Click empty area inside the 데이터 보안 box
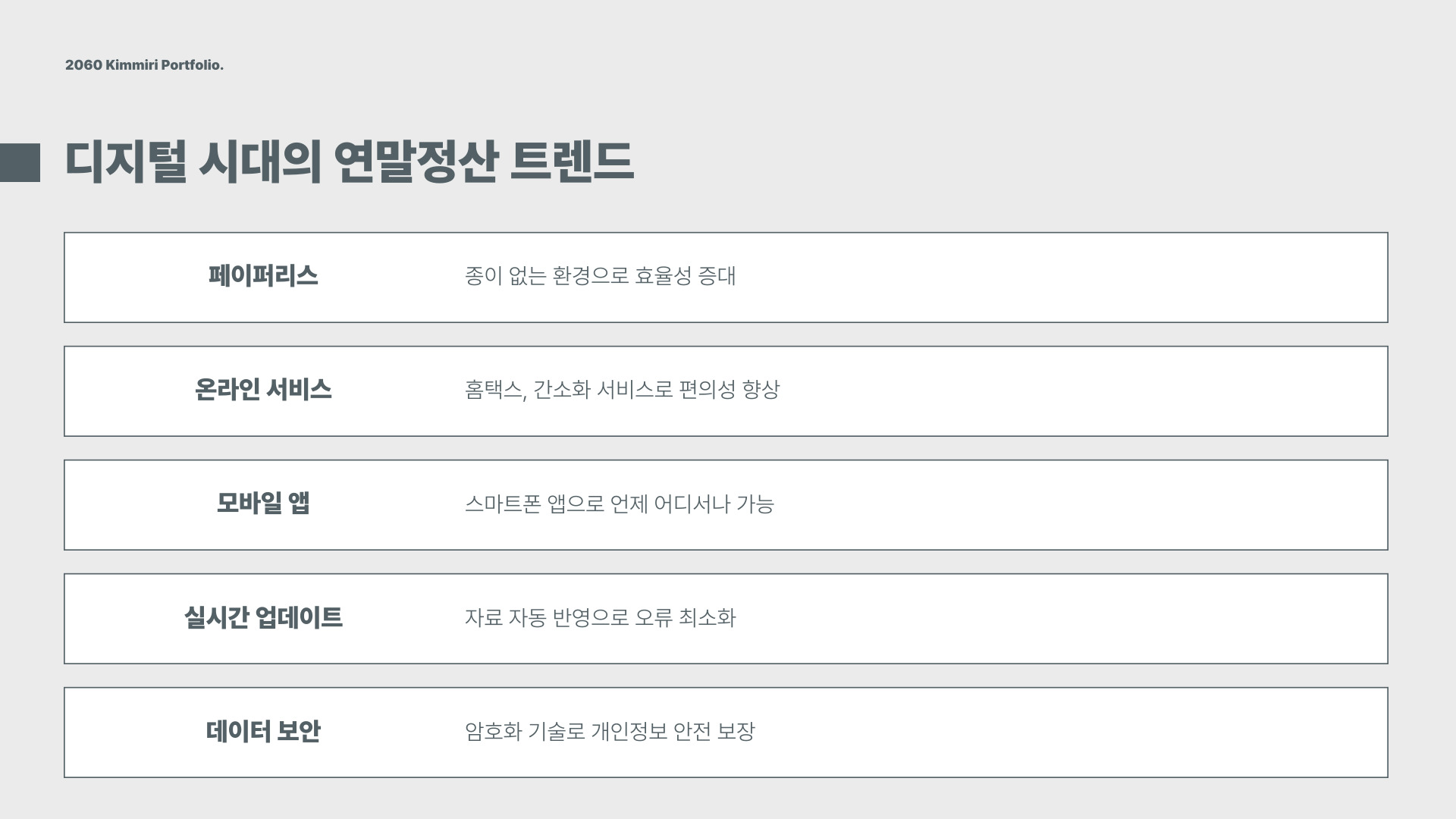Viewport: 1456px width, 819px height. coord(1062,733)
